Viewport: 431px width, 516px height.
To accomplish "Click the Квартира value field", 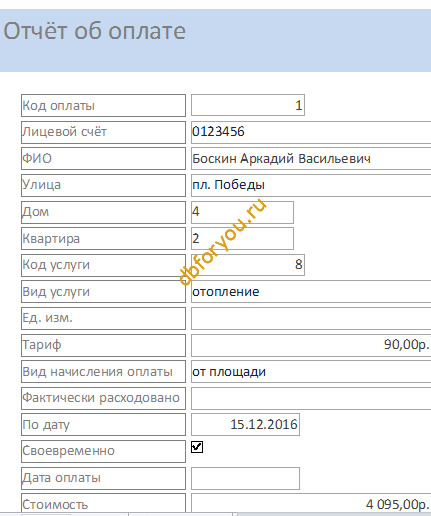I will tap(242, 239).
